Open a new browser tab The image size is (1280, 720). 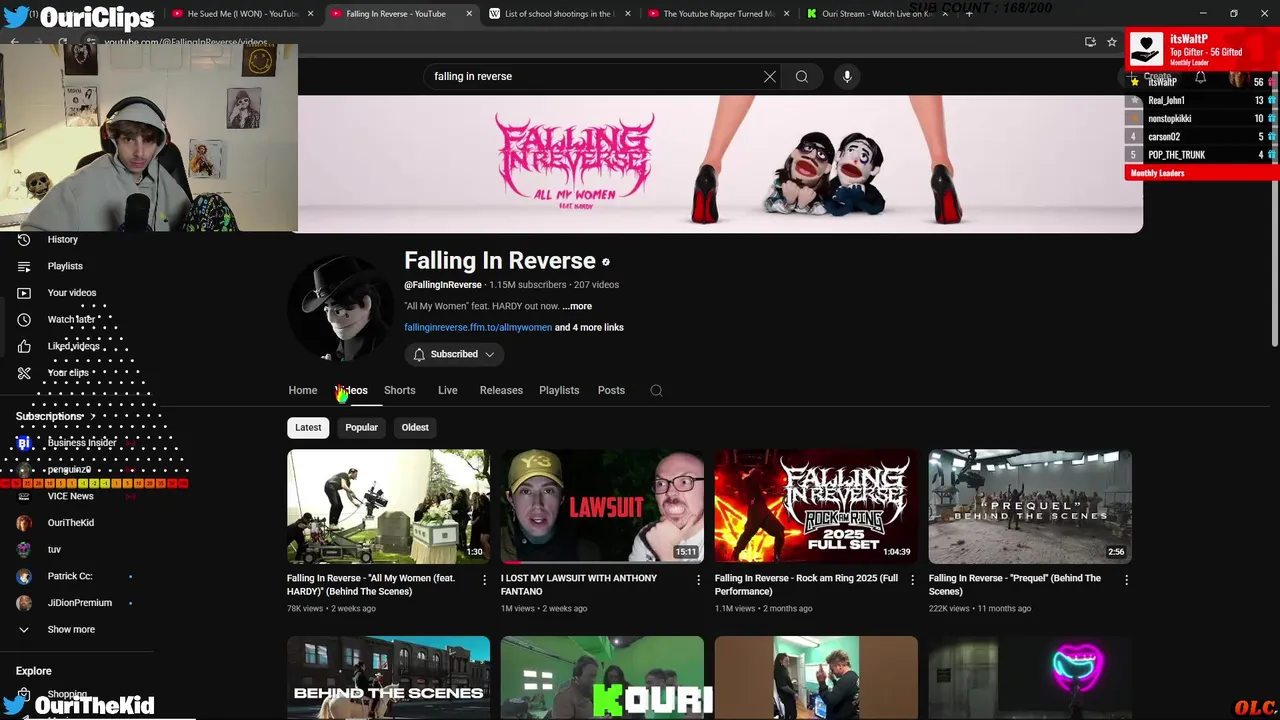[968, 14]
